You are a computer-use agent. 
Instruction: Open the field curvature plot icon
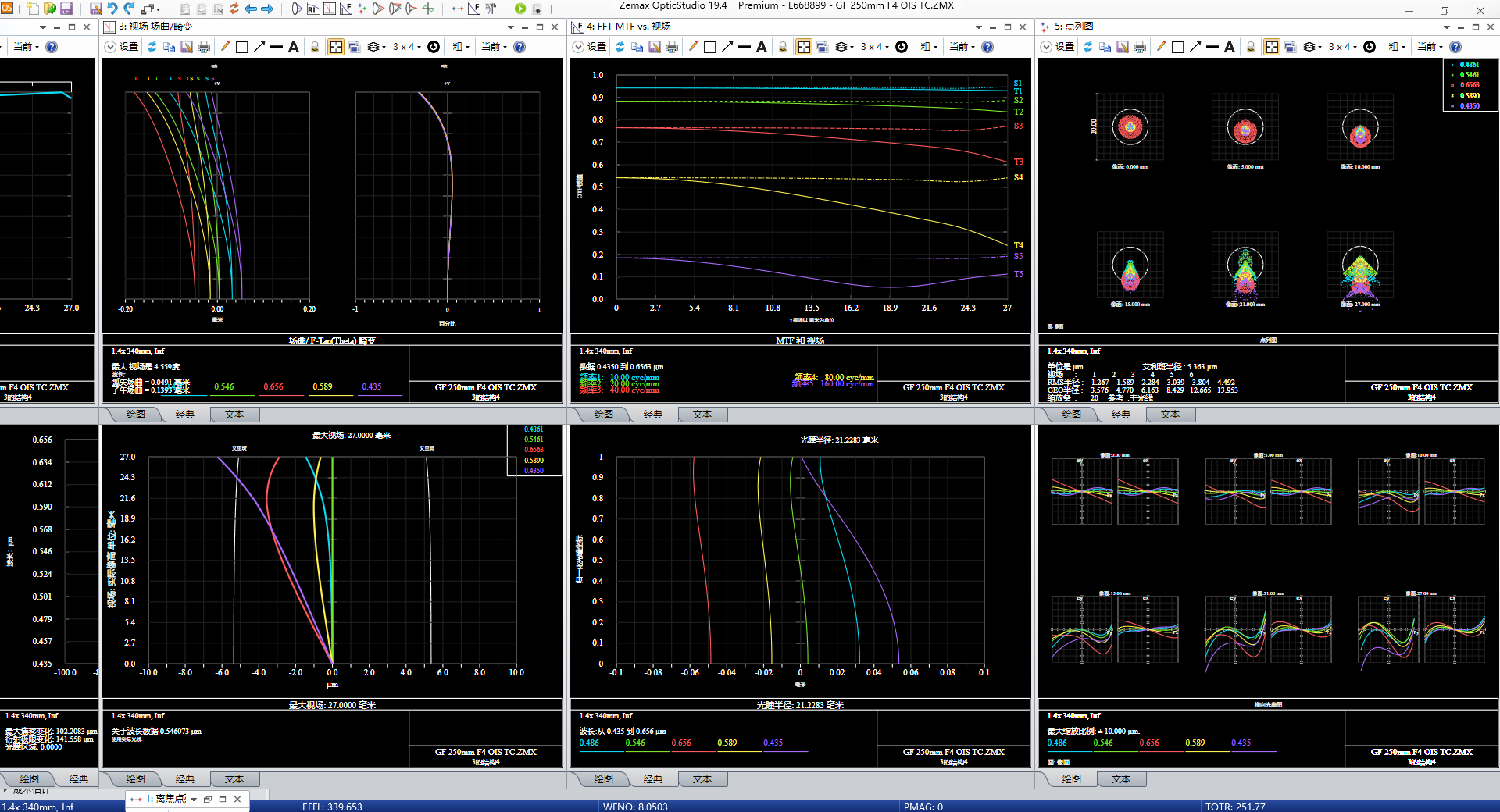(329, 9)
